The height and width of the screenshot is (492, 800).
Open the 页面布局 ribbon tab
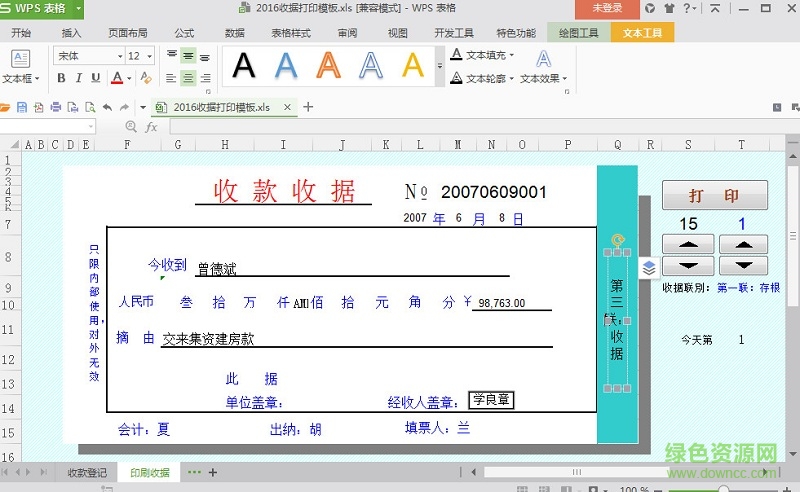[x=128, y=33]
